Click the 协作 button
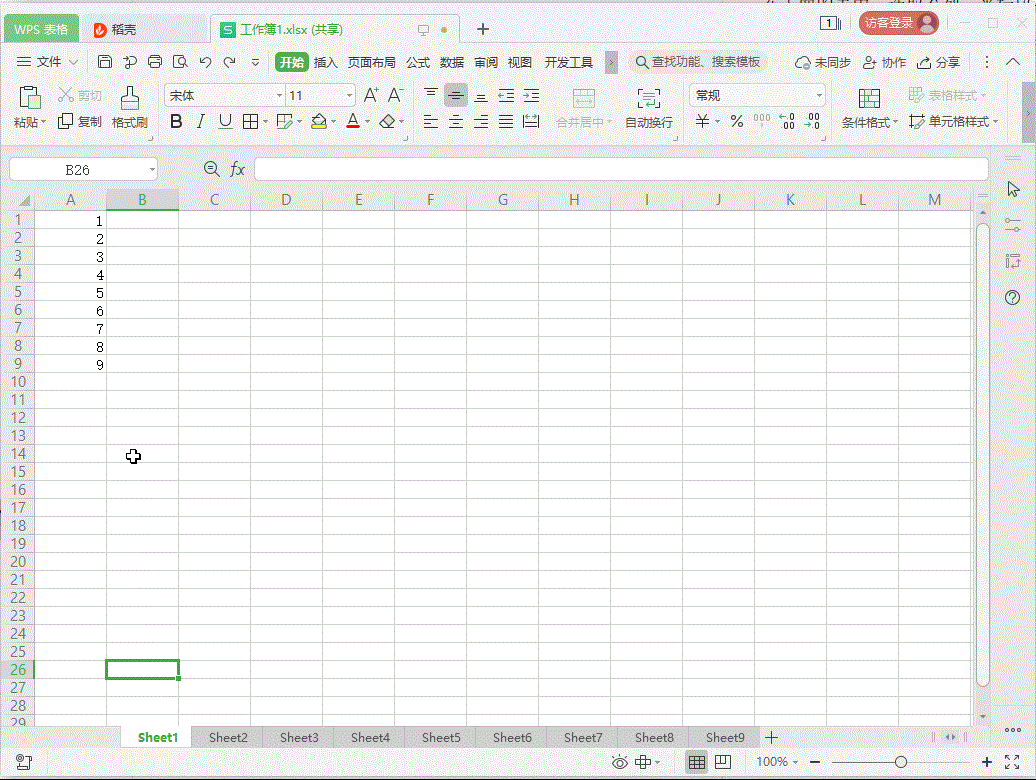This screenshot has width=1036, height=780. [x=885, y=62]
